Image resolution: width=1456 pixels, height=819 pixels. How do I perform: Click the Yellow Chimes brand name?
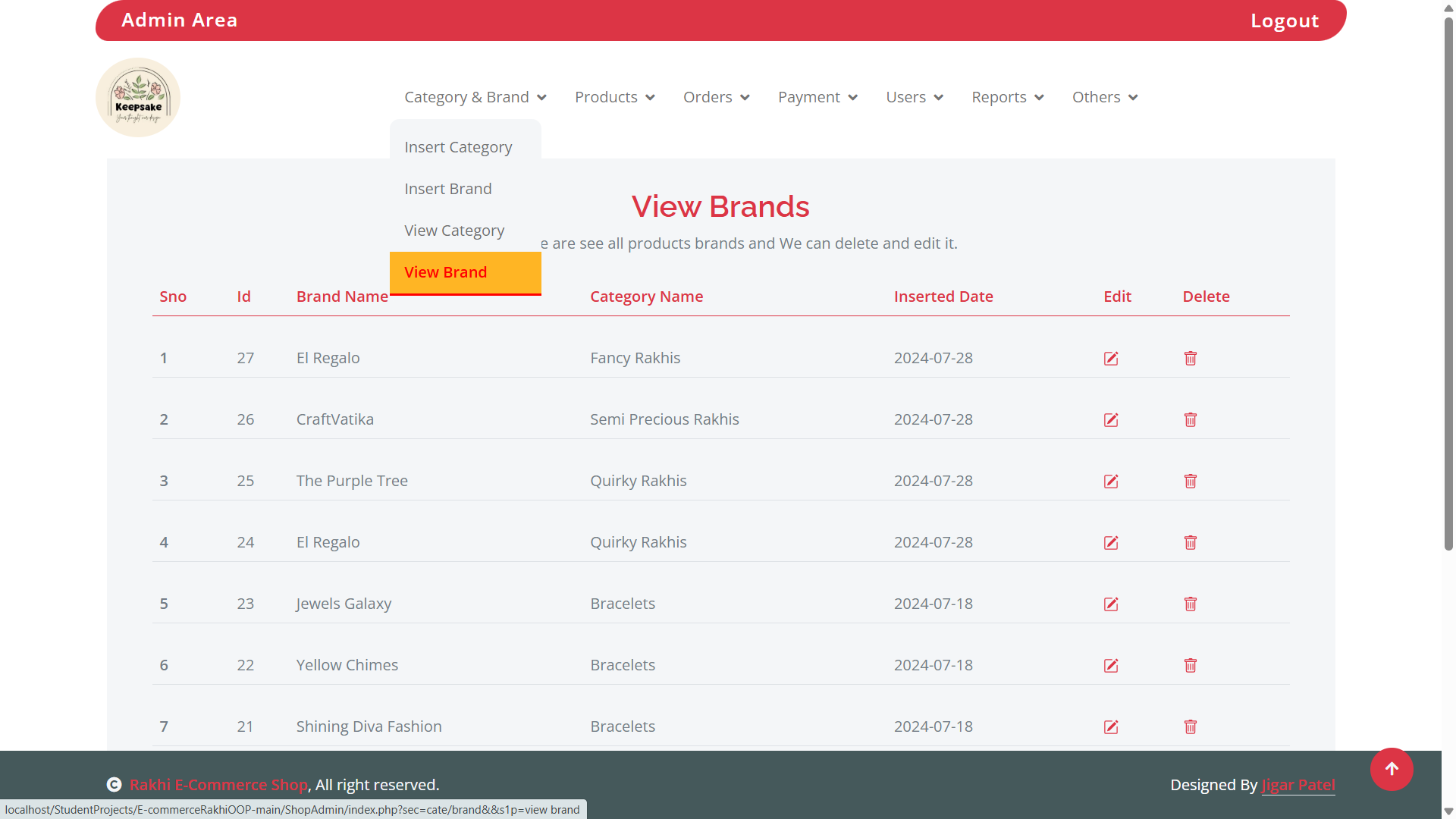point(347,665)
